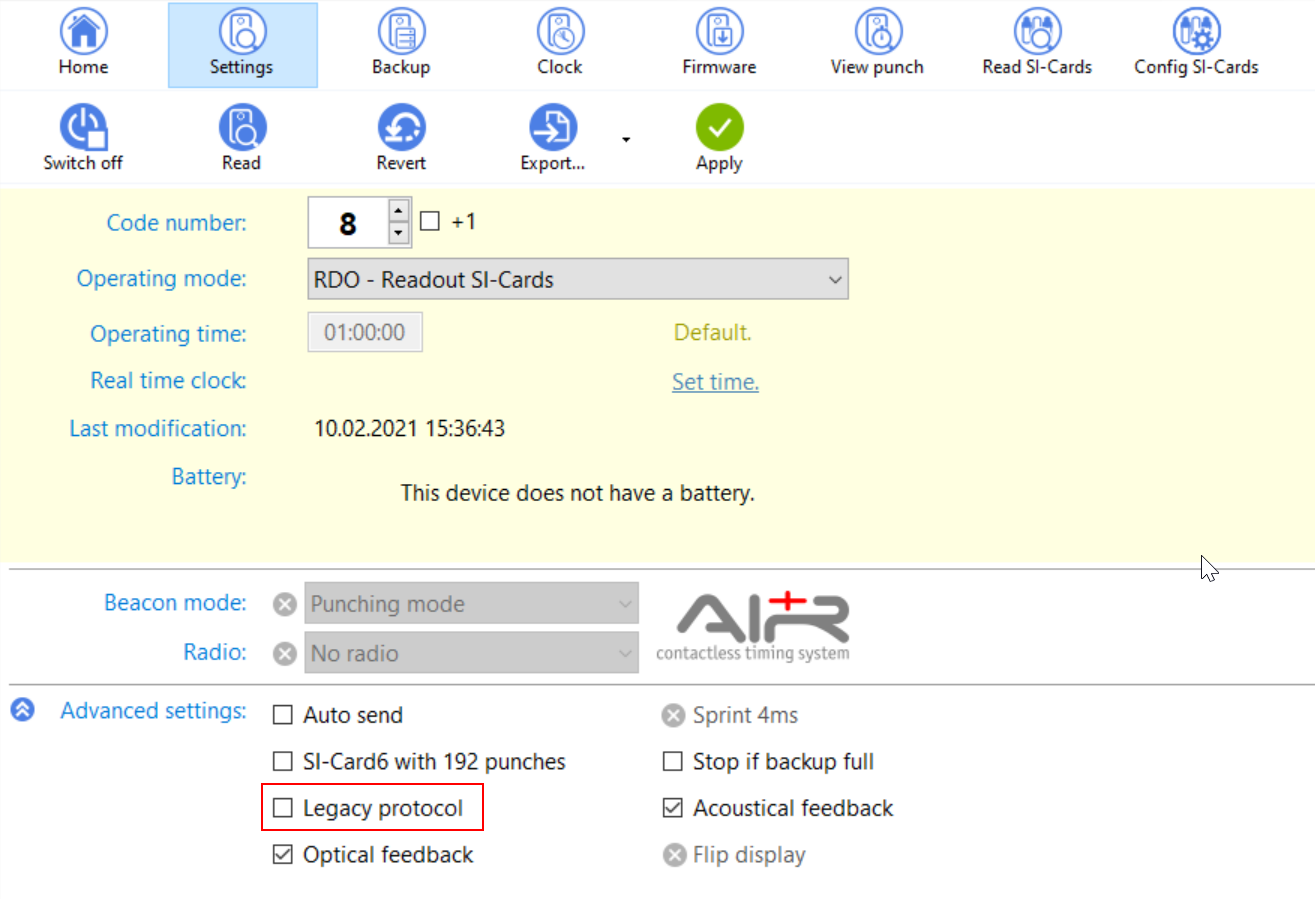
Task: Disable the Acoustical feedback checkbox
Action: (x=673, y=808)
